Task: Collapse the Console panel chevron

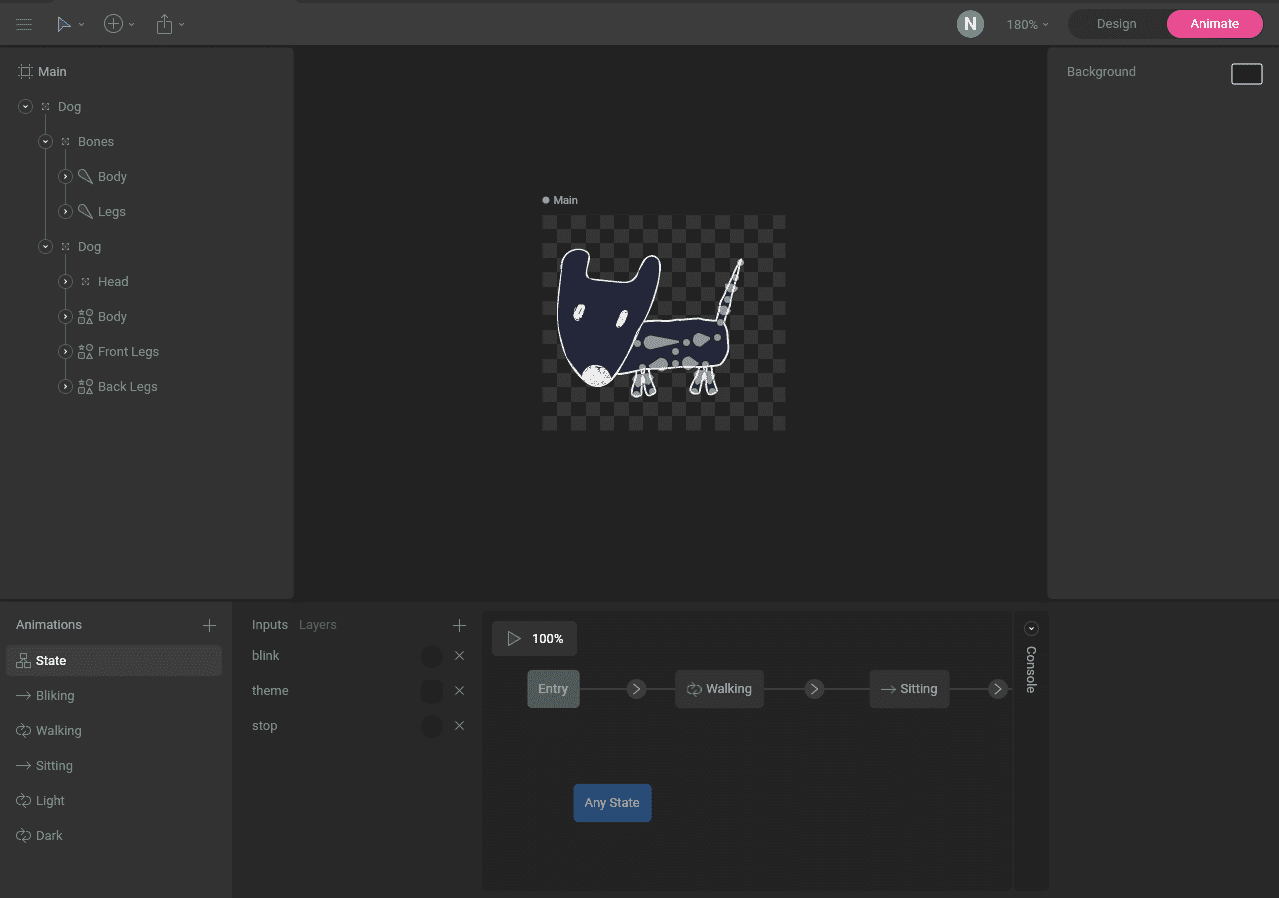Action: tap(1031, 629)
